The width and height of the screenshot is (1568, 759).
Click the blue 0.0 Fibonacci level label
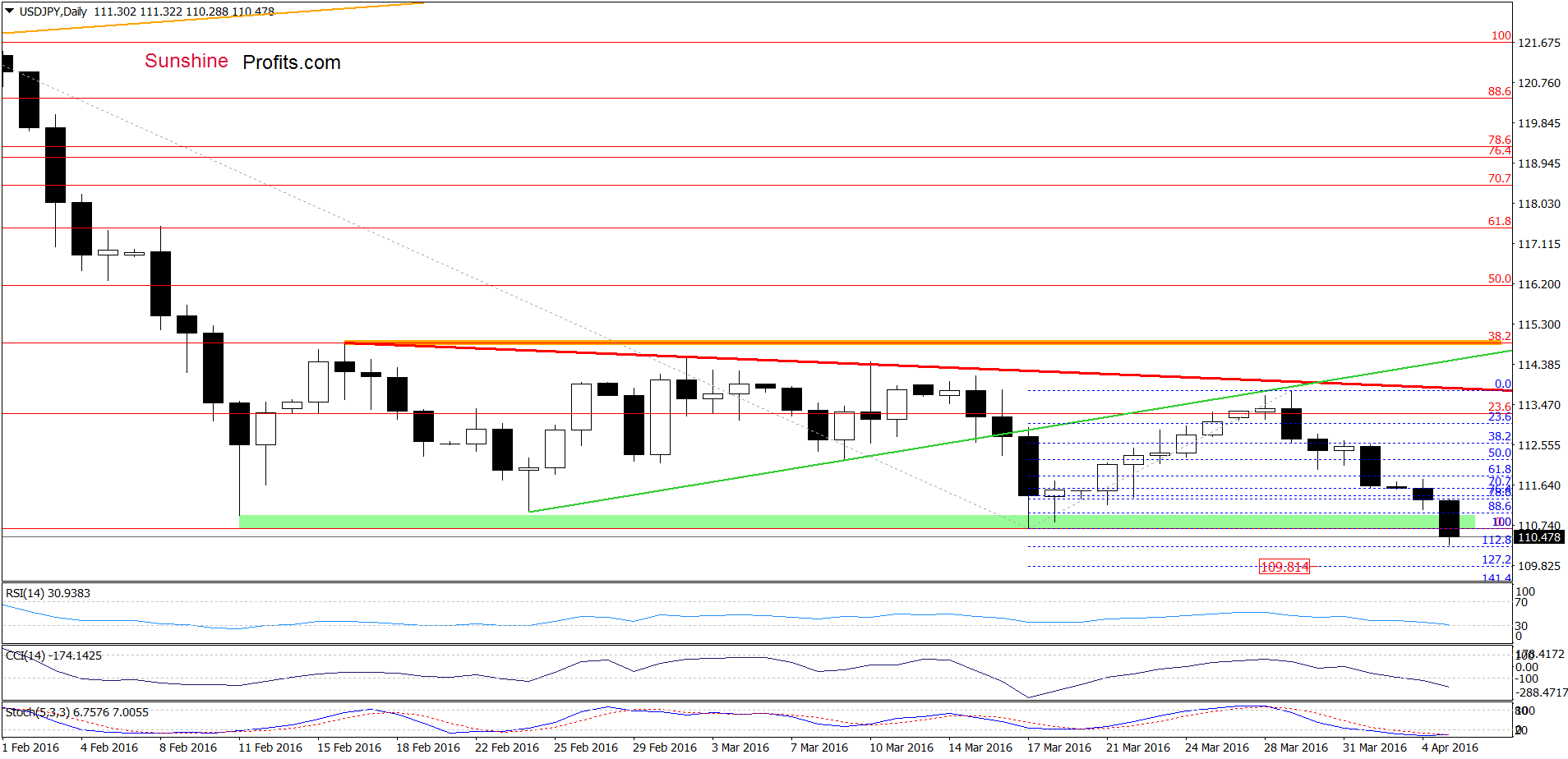click(1503, 384)
